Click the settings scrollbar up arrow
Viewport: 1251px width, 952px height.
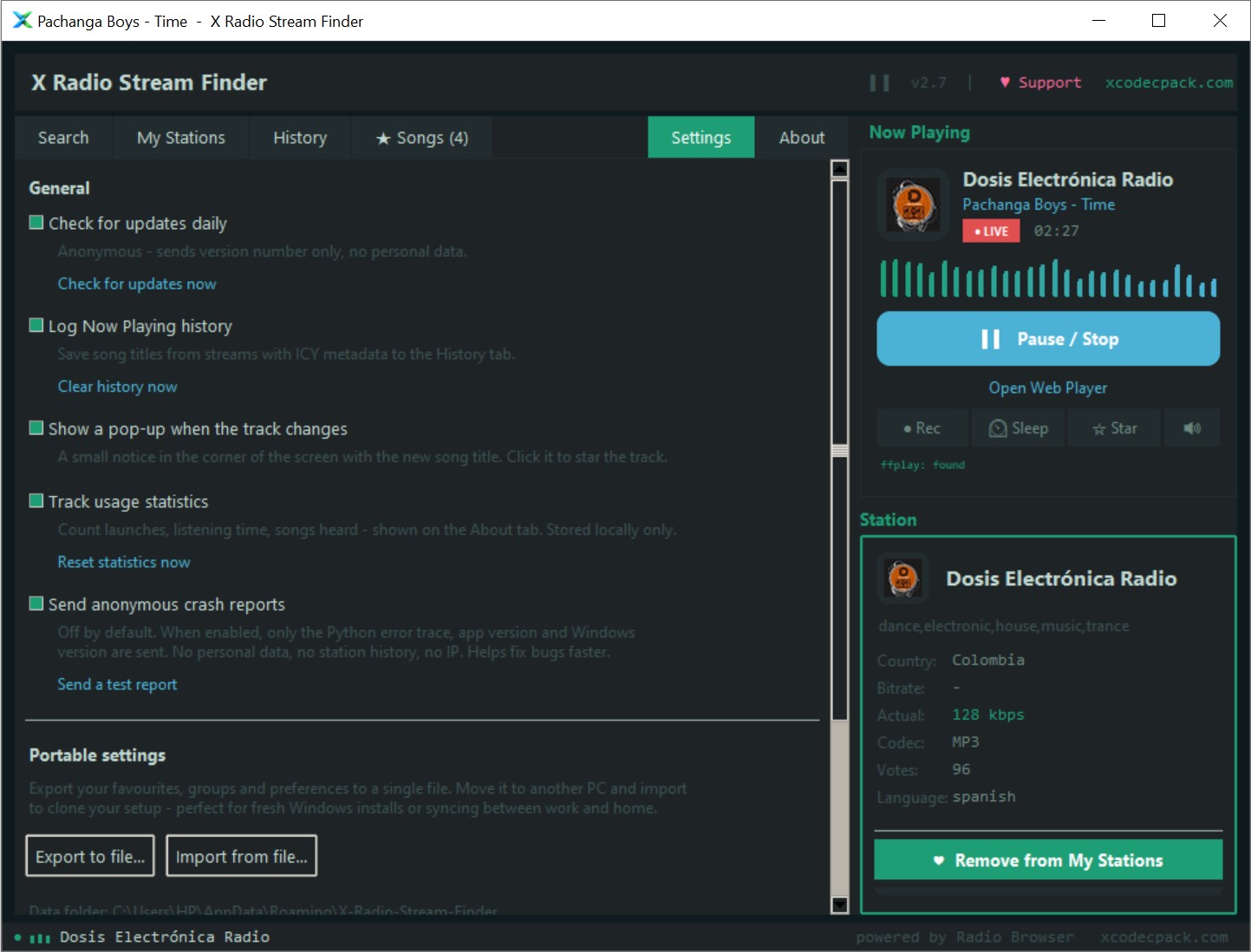[839, 168]
